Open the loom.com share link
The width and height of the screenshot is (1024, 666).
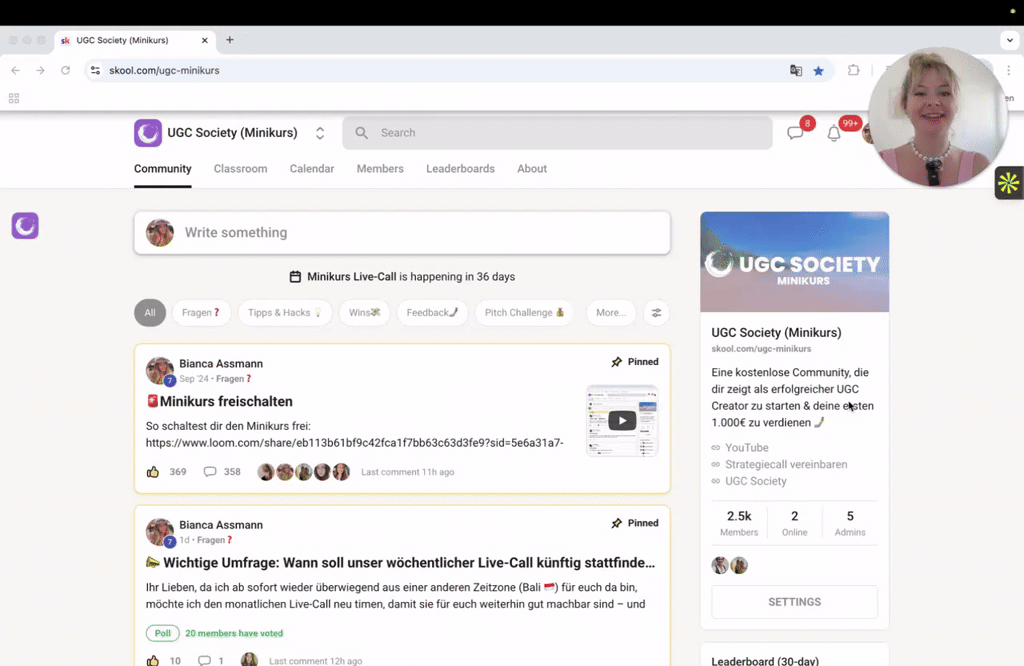point(355,443)
